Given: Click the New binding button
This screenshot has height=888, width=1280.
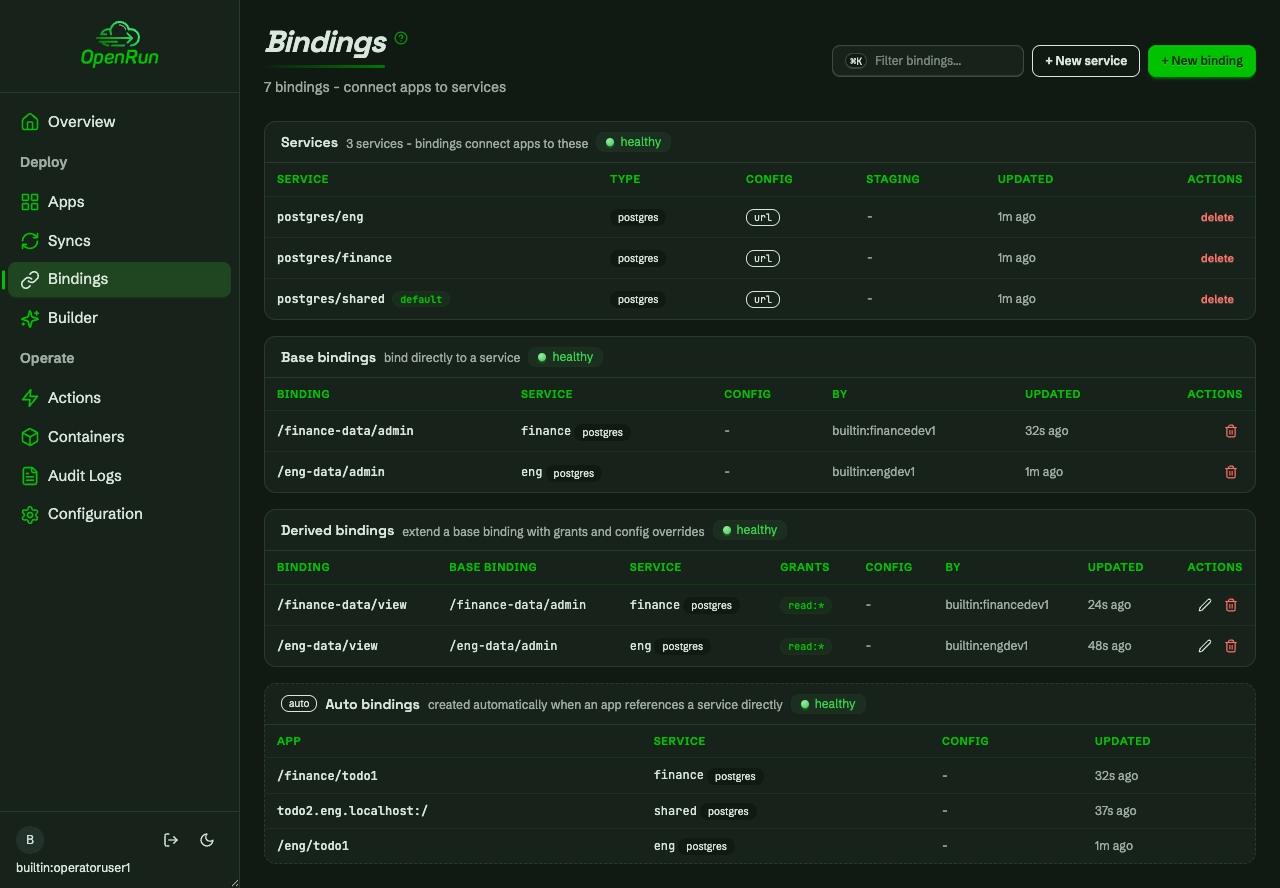Looking at the screenshot, I should (x=1202, y=61).
